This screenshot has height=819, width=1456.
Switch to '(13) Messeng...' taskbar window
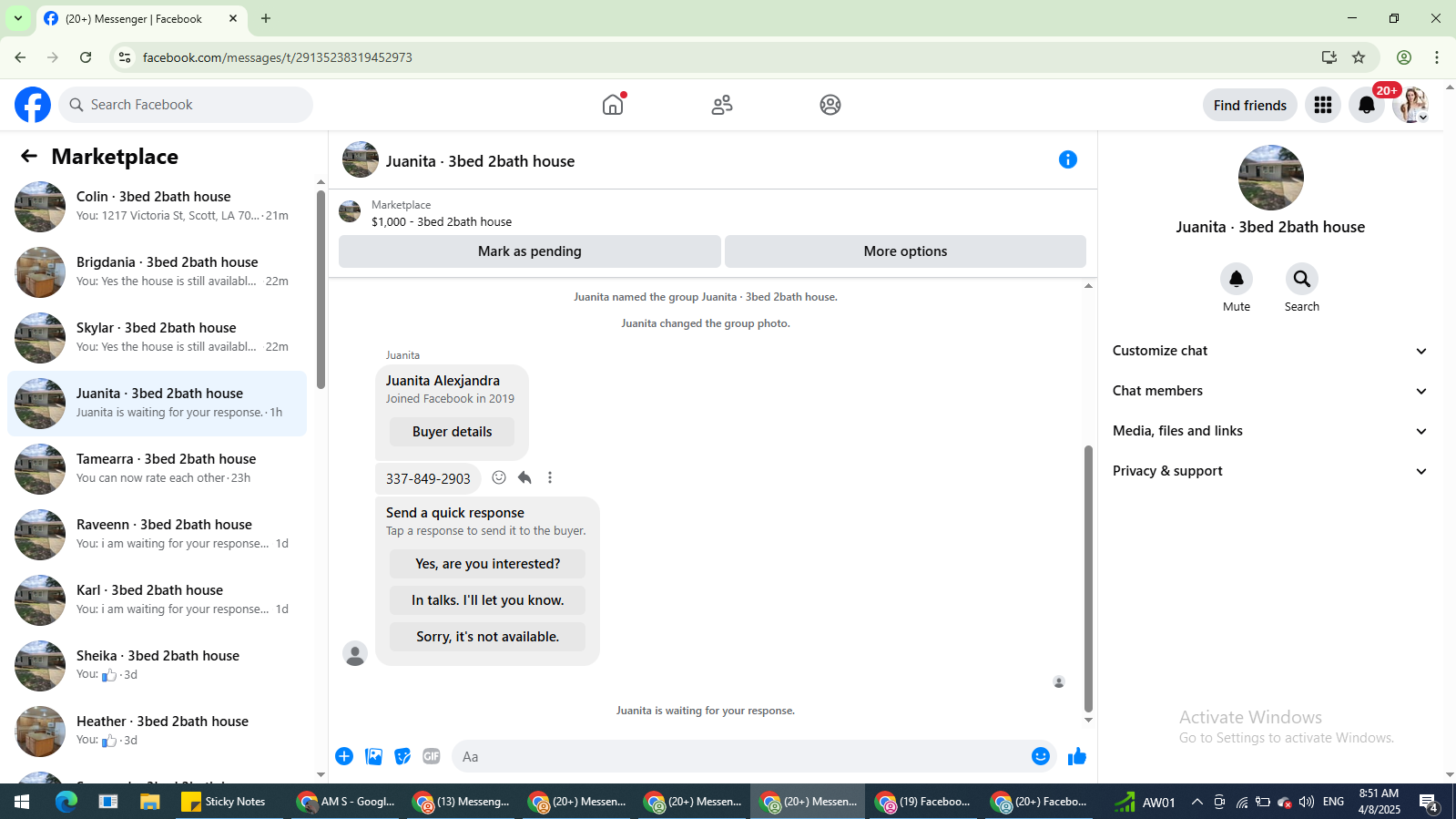(462, 802)
